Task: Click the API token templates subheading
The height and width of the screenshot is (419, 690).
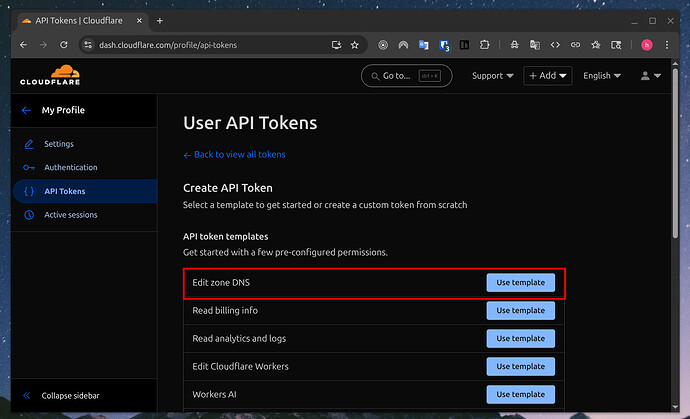Action: (x=225, y=237)
